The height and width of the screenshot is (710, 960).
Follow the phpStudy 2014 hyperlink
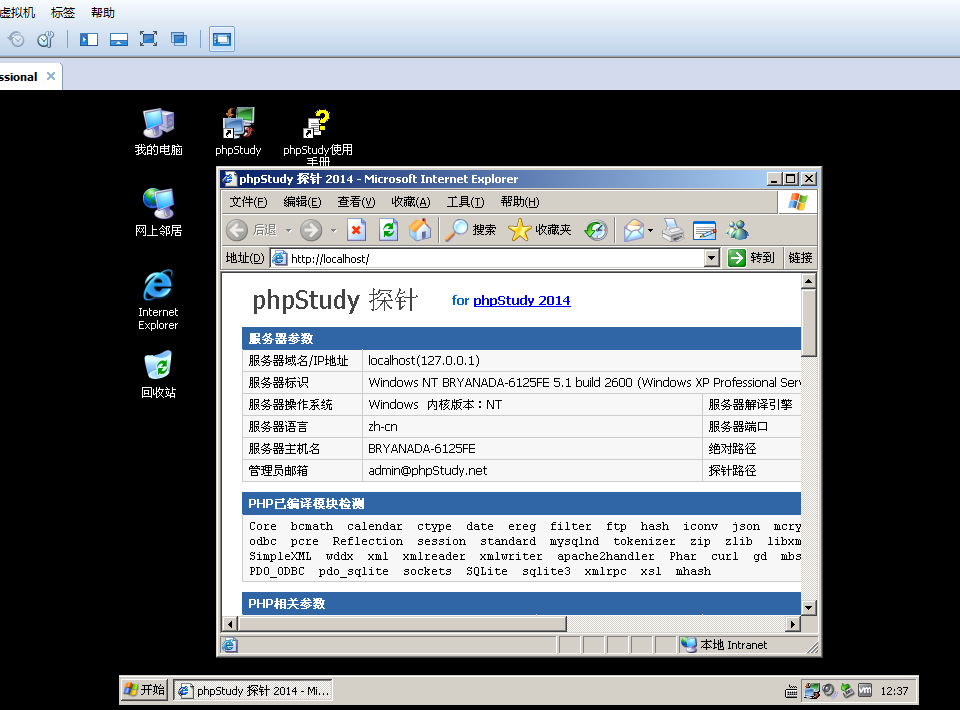click(522, 301)
